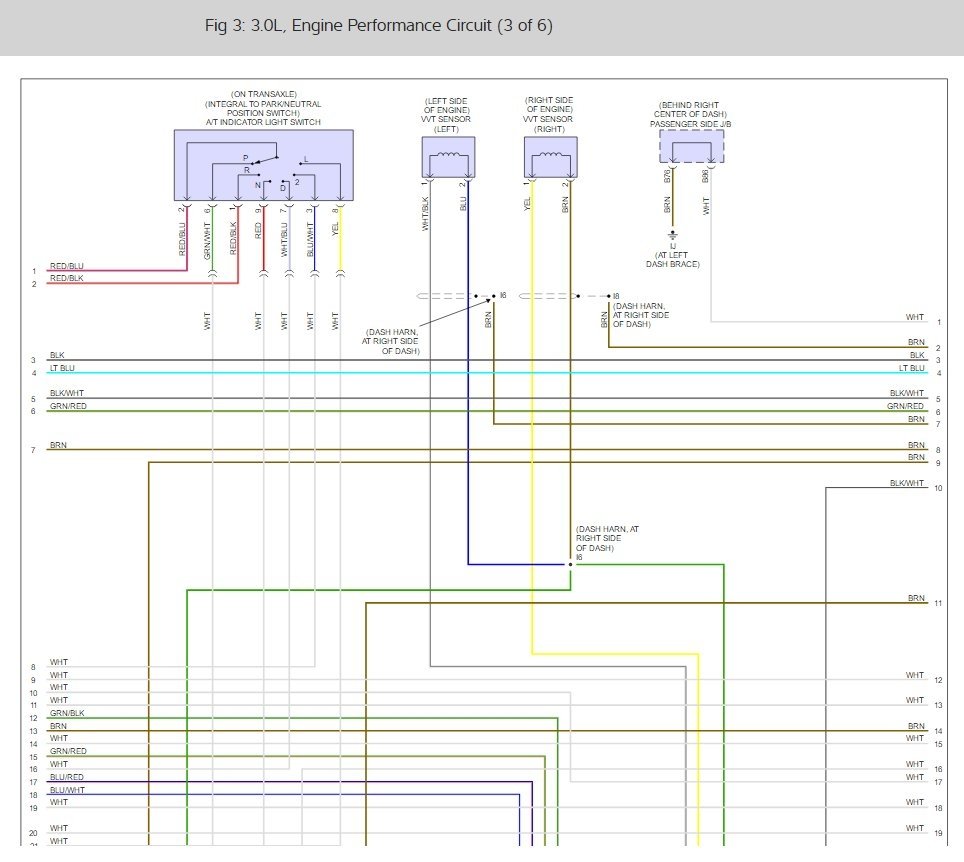Click the GRN/RED label at left row 15

[x=68, y=751]
